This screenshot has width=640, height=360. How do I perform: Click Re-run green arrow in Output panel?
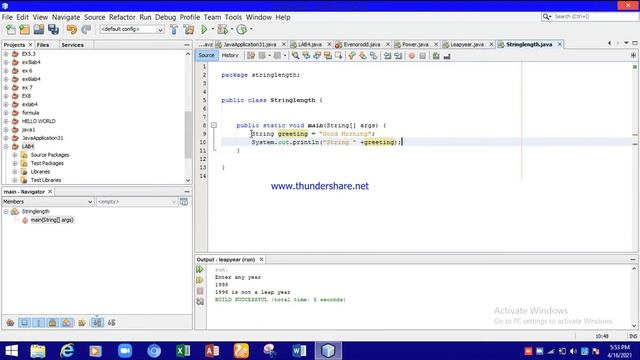[x=200, y=269]
